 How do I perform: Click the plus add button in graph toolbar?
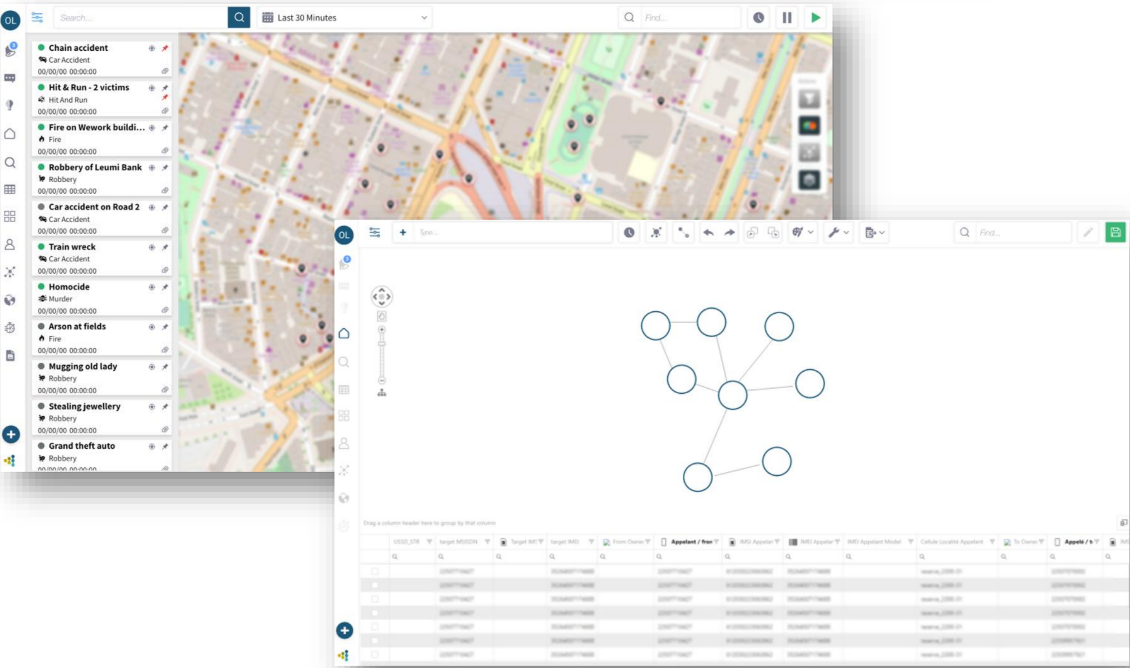(x=403, y=233)
